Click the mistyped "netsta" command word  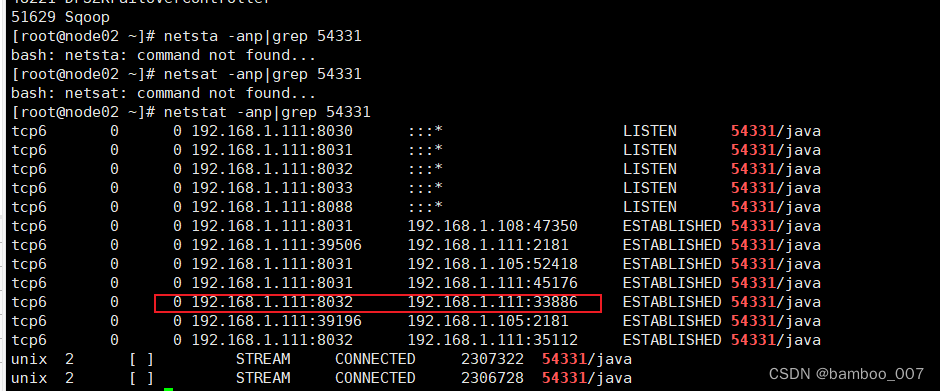[x=190, y=37]
